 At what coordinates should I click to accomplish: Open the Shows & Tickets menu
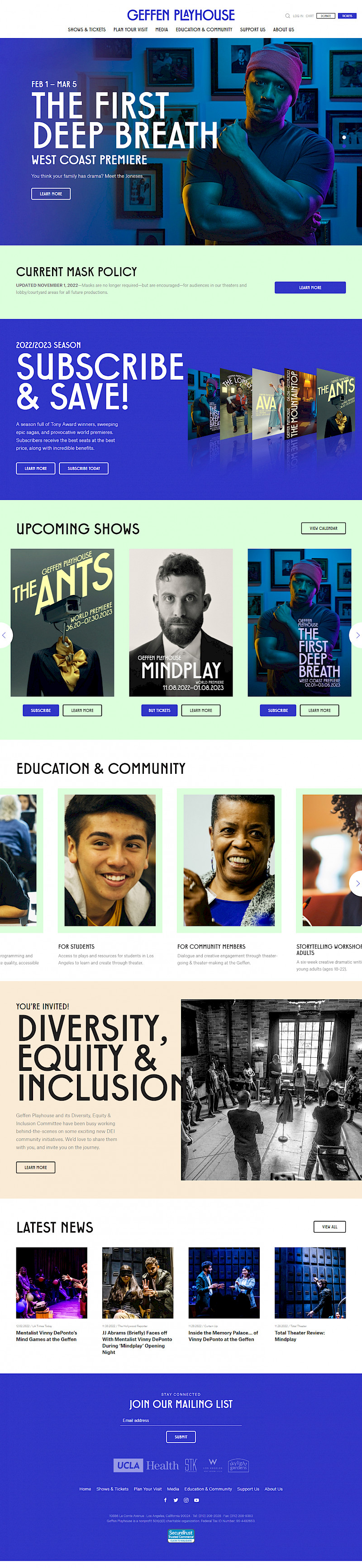[87, 29]
